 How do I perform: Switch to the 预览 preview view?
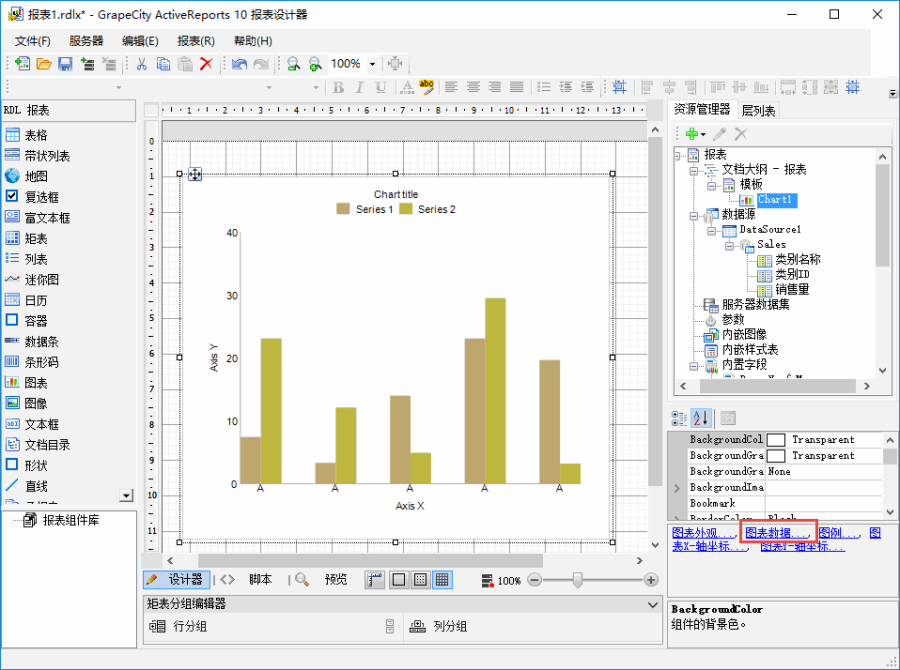tap(335, 580)
